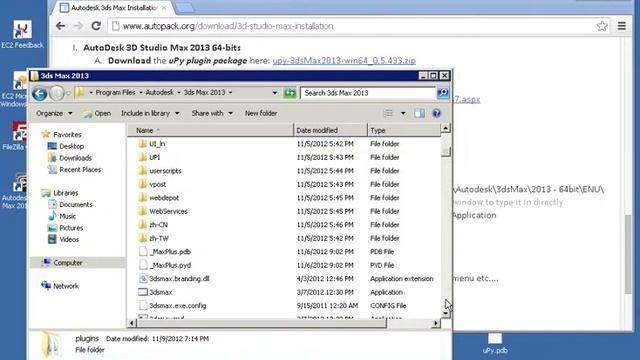
Task: Click Autodesk breadcrumb segment
Action: coord(160,93)
